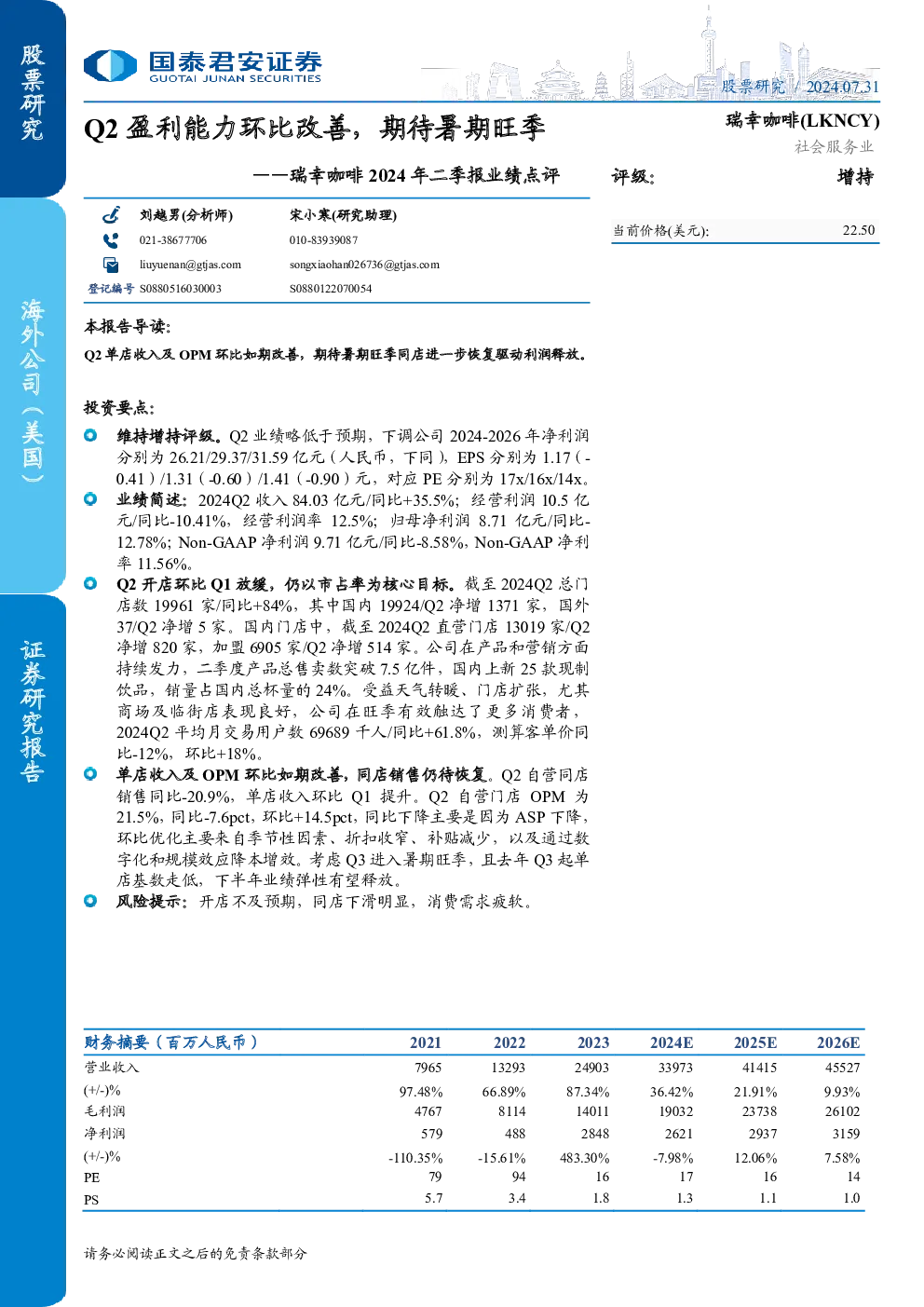Click the industry label 社会服务业
The height and width of the screenshot is (1307, 924).
click(834, 146)
